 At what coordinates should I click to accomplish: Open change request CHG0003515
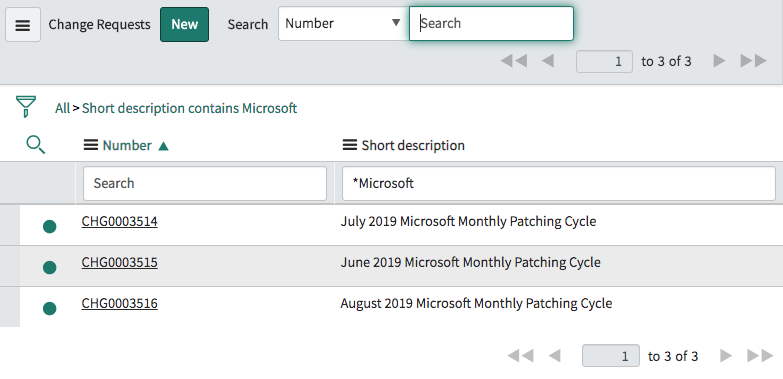click(119, 262)
